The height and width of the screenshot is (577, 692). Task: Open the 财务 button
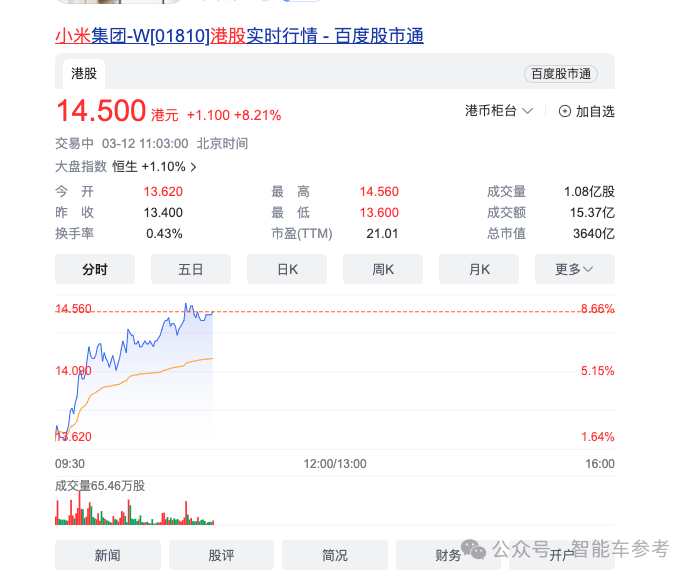(x=448, y=555)
